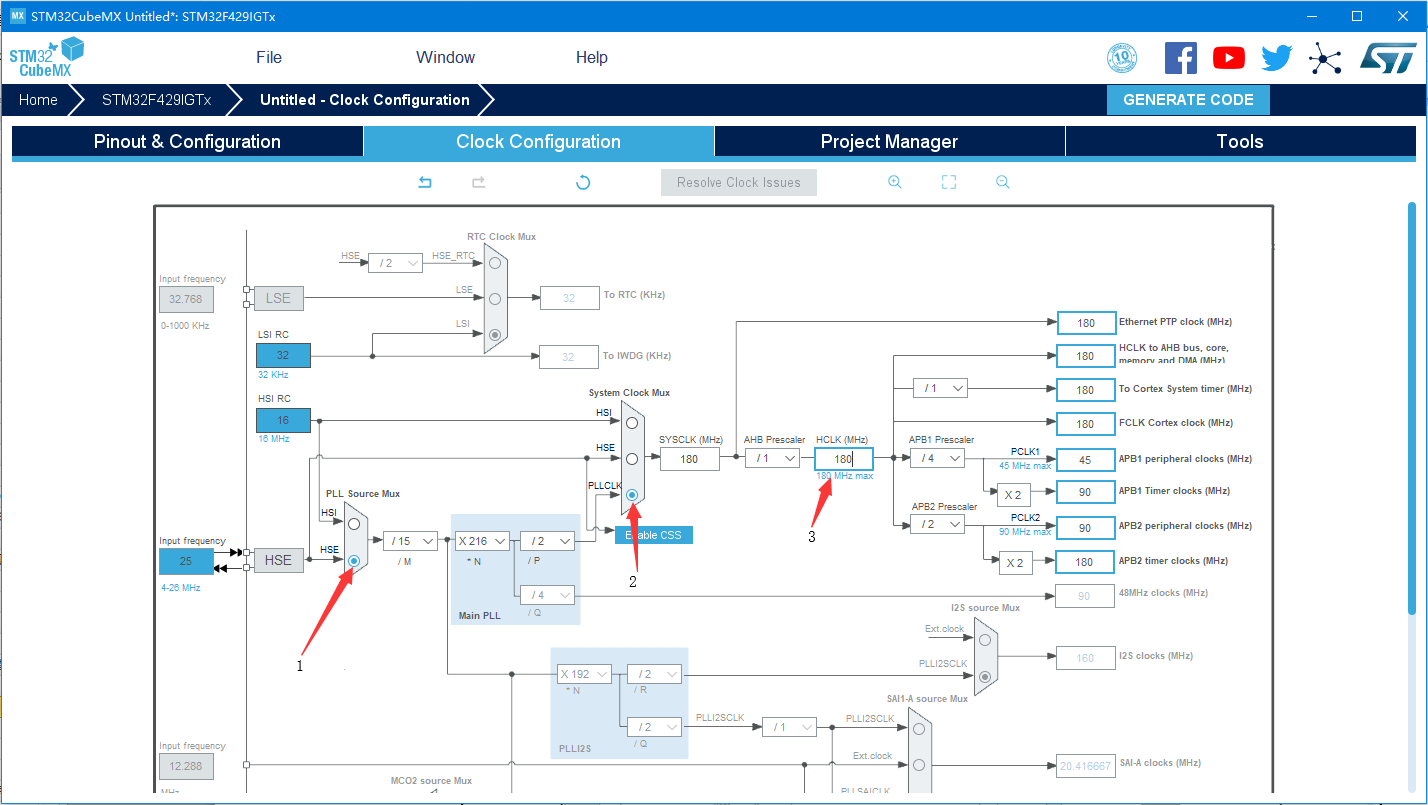This screenshot has width=1428, height=805.
Task: Zoom in on the clock diagram
Action: pos(895,182)
